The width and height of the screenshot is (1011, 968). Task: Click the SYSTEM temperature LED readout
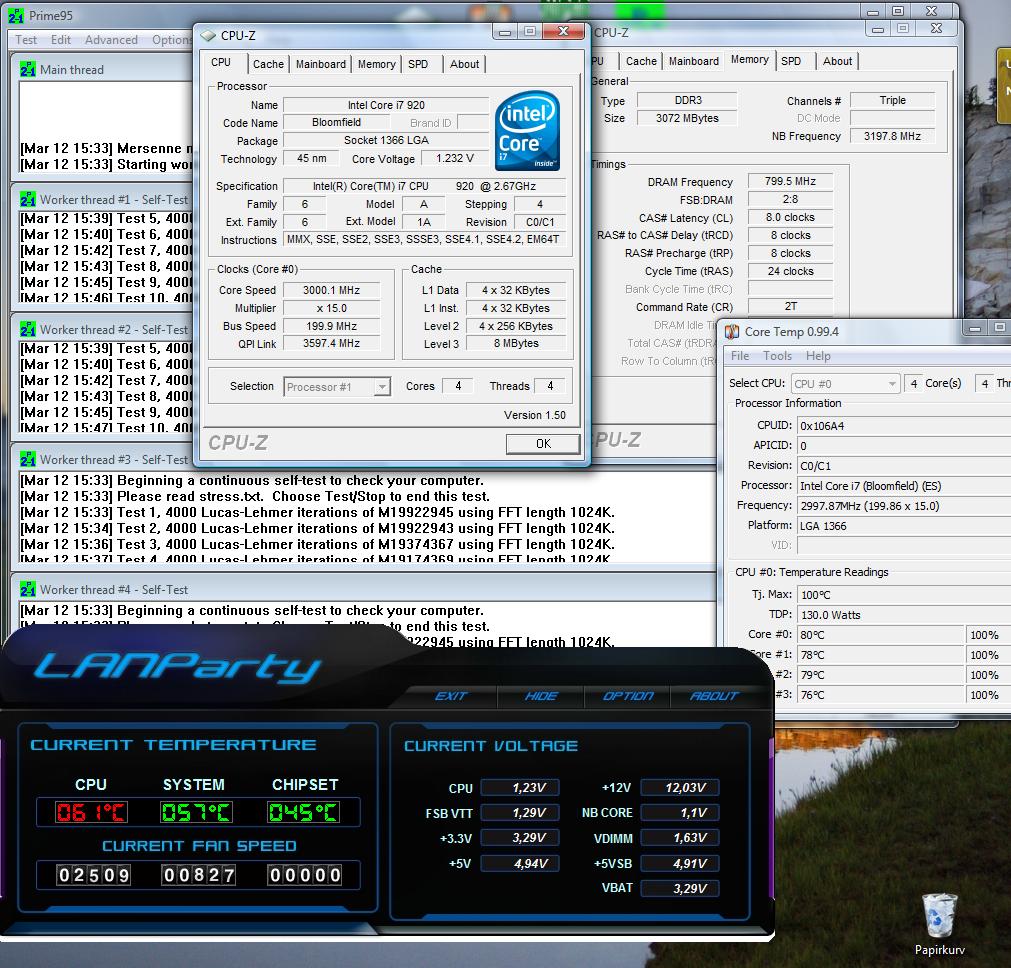196,812
